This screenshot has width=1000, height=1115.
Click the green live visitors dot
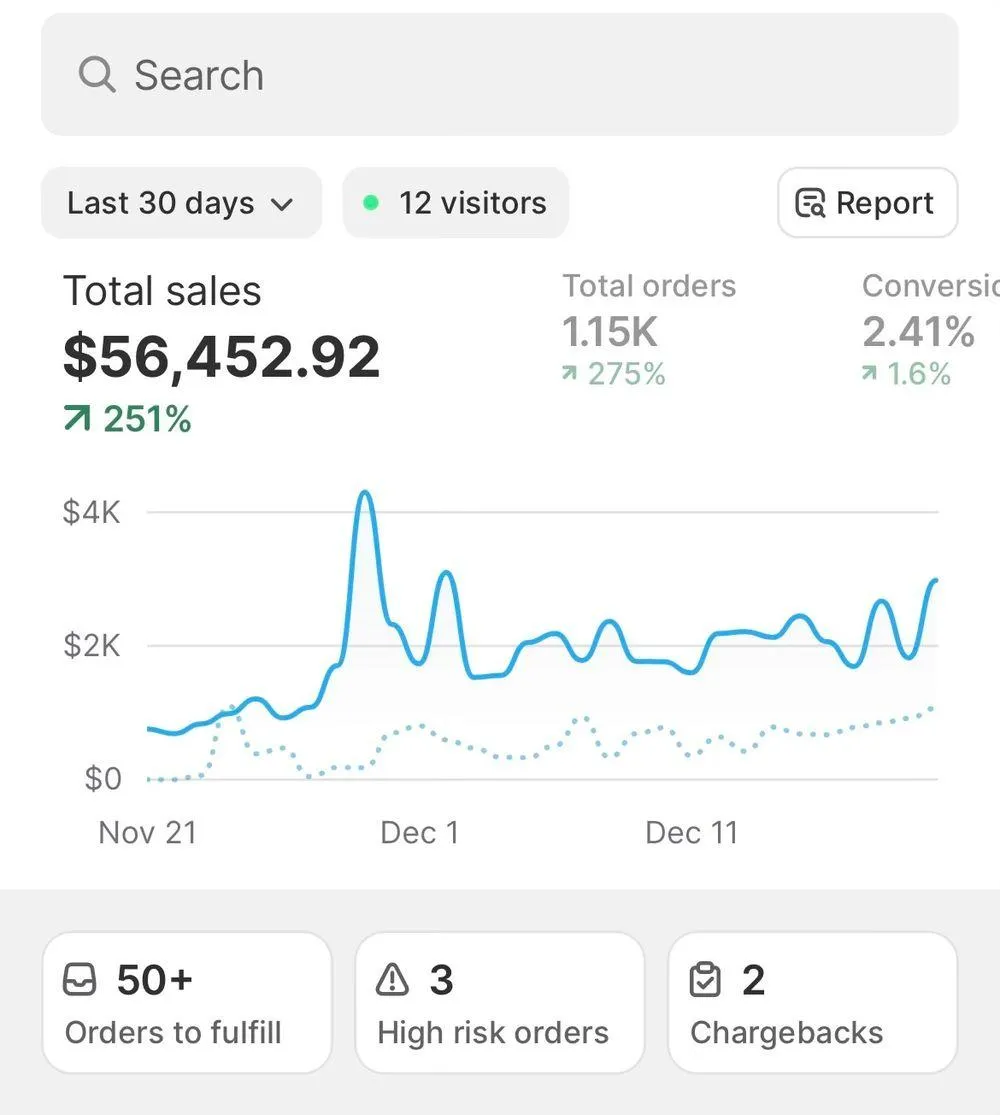click(371, 203)
